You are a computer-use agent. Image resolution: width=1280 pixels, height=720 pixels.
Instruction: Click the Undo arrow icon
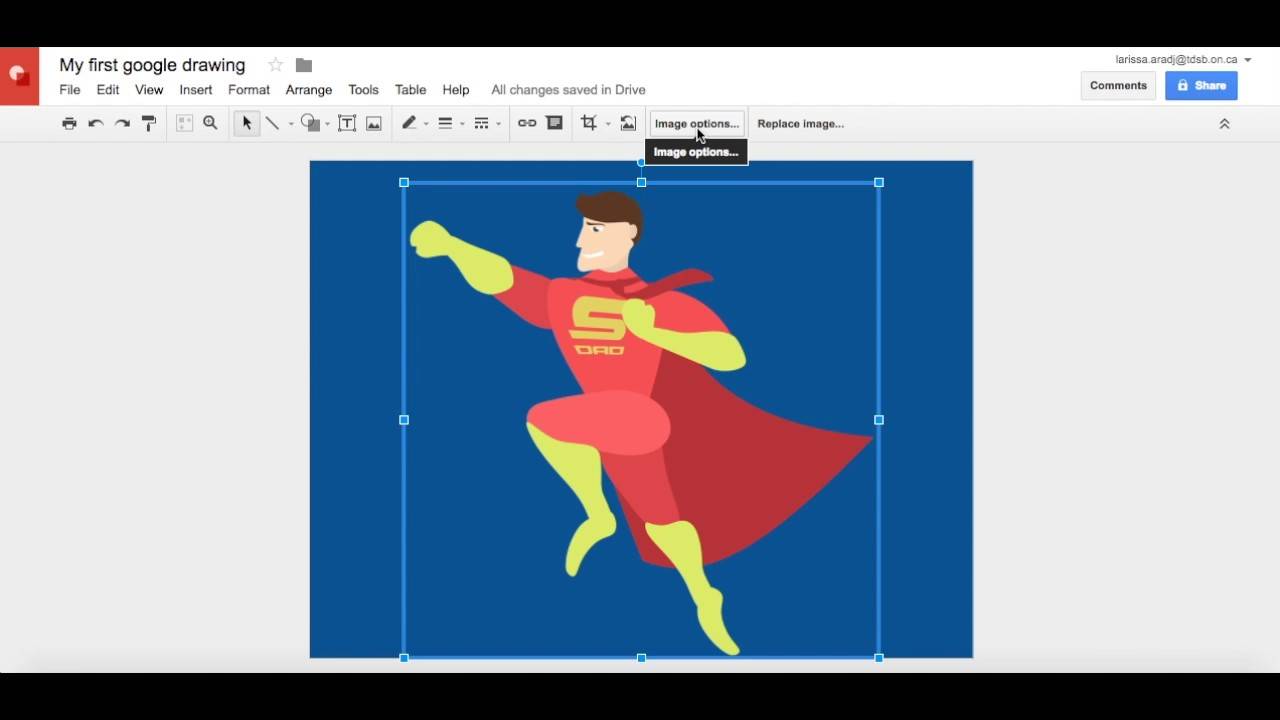pos(96,124)
